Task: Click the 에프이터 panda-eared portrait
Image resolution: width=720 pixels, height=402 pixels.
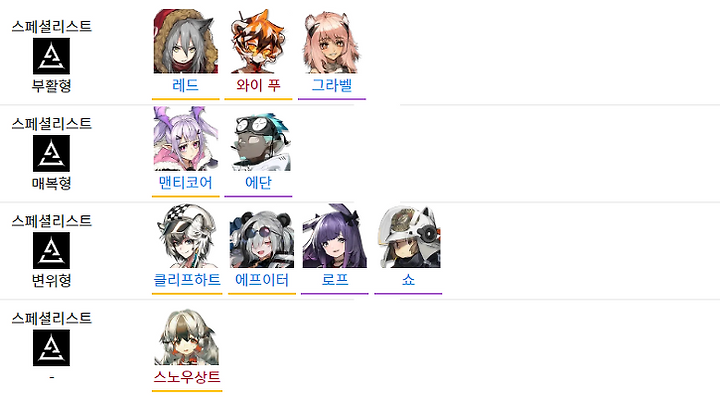Action: click(x=262, y=238)
